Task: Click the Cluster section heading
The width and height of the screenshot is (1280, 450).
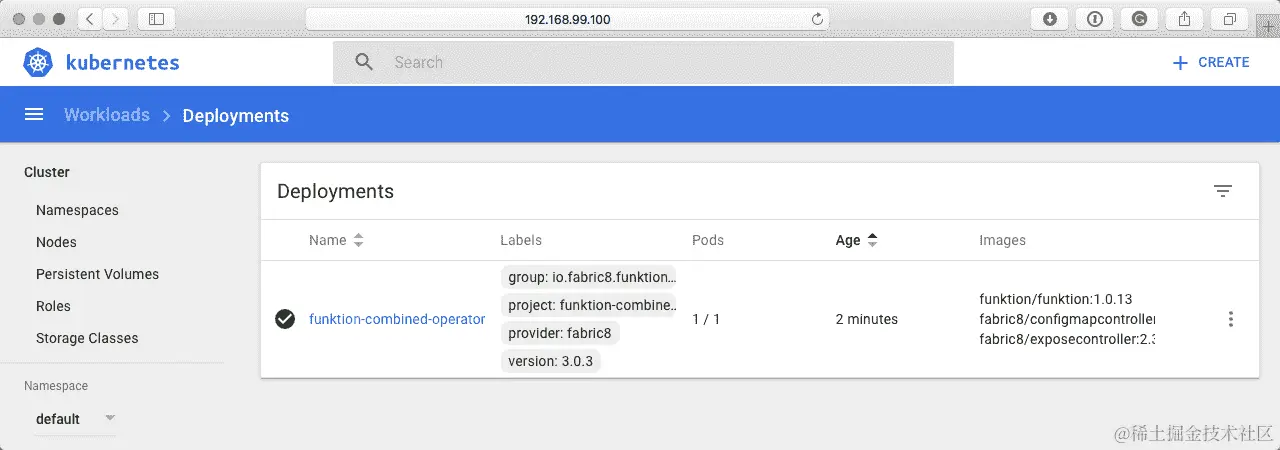Action: pos(47,172)
